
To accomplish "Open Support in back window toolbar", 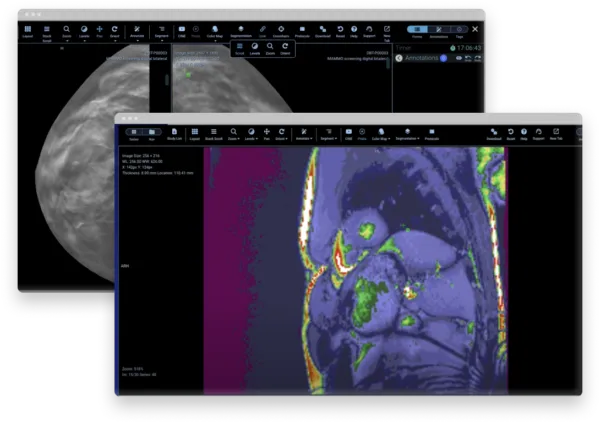I will pos(369,31).
